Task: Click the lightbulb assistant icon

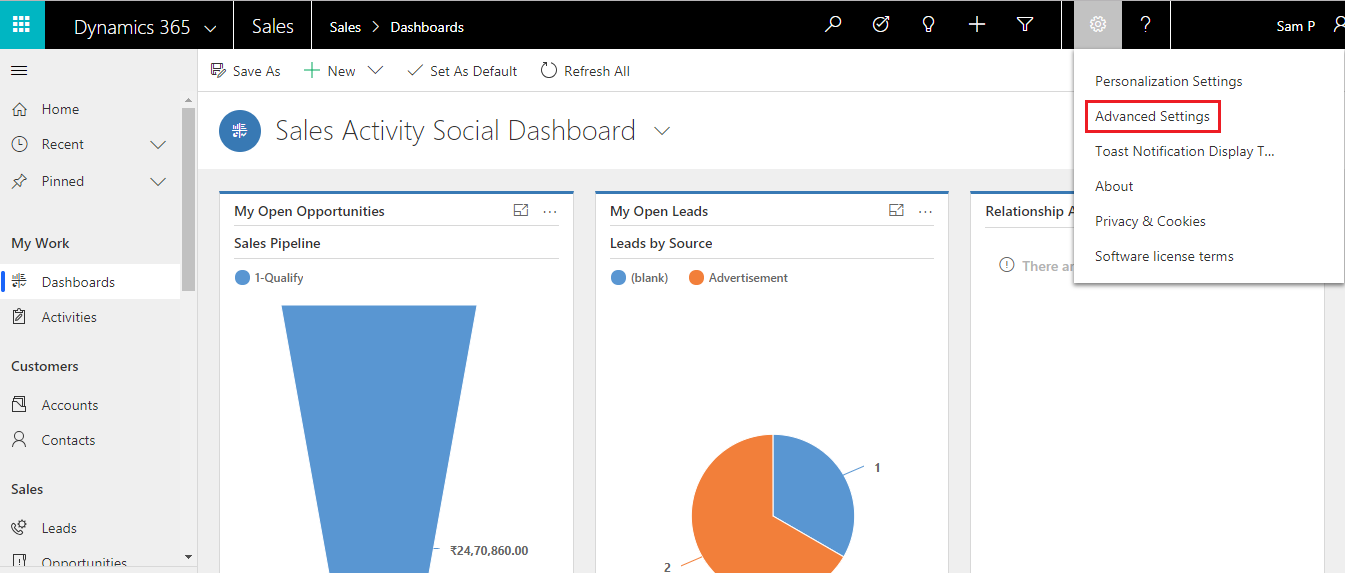Action: pyautogui.click(x=929, y=25)
